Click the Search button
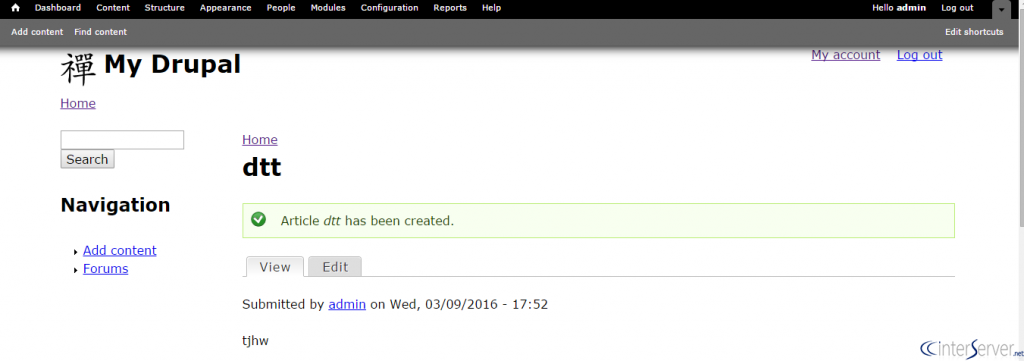The width and height of the screenshot is (1024, 361). [x=88, y=159]
